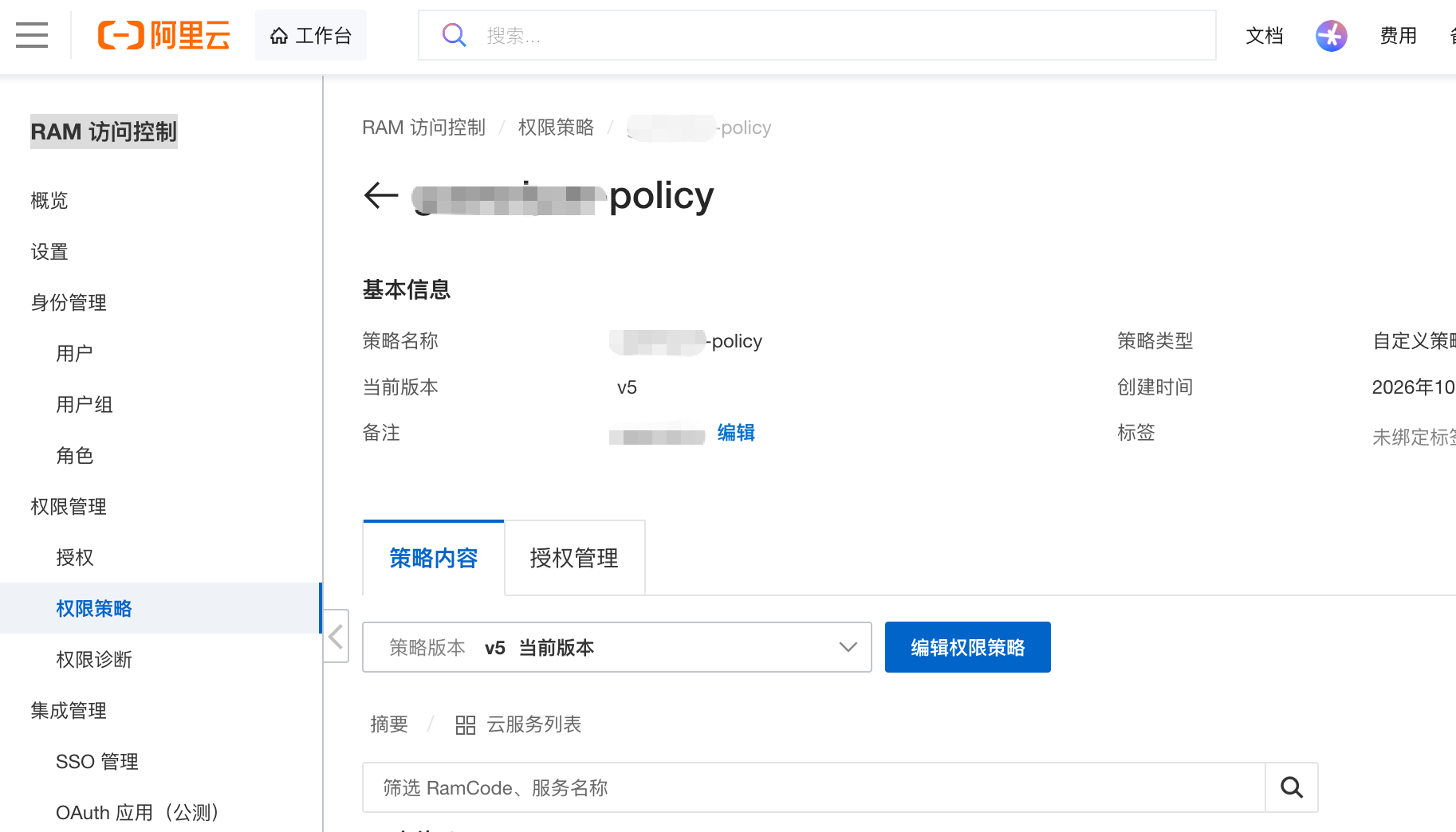Focus the 筛选 RamCode、服务名称 filter field
1456x832 pixels.
coord(813,787)
